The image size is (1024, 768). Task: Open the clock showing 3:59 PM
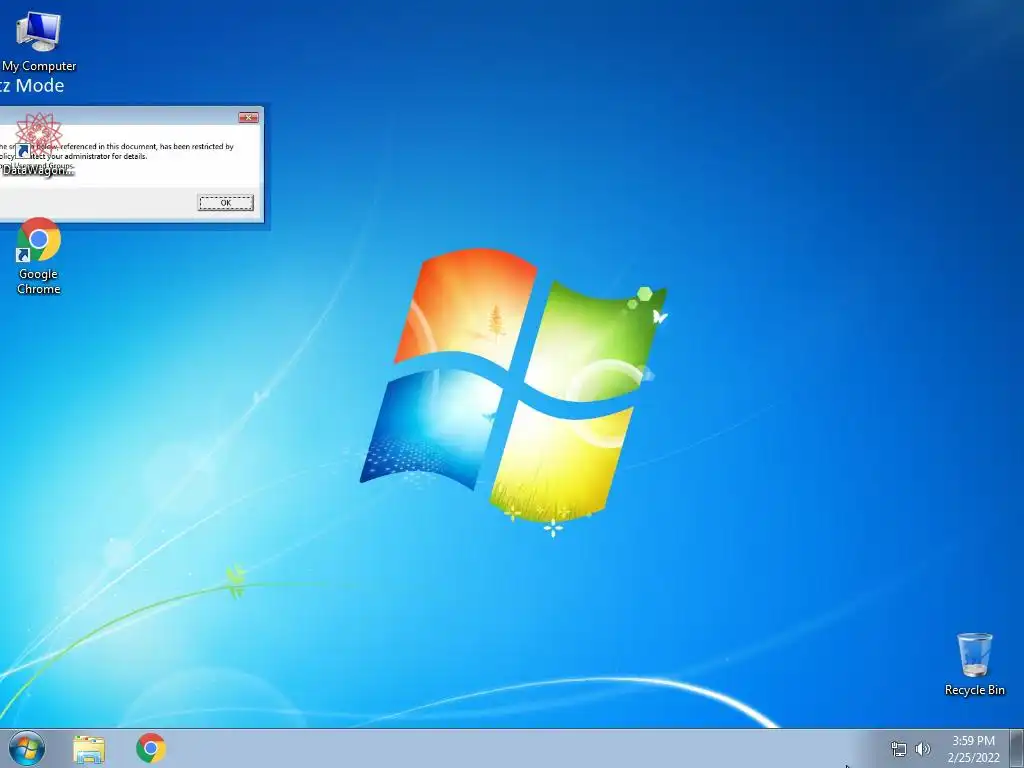click(973, 749)
